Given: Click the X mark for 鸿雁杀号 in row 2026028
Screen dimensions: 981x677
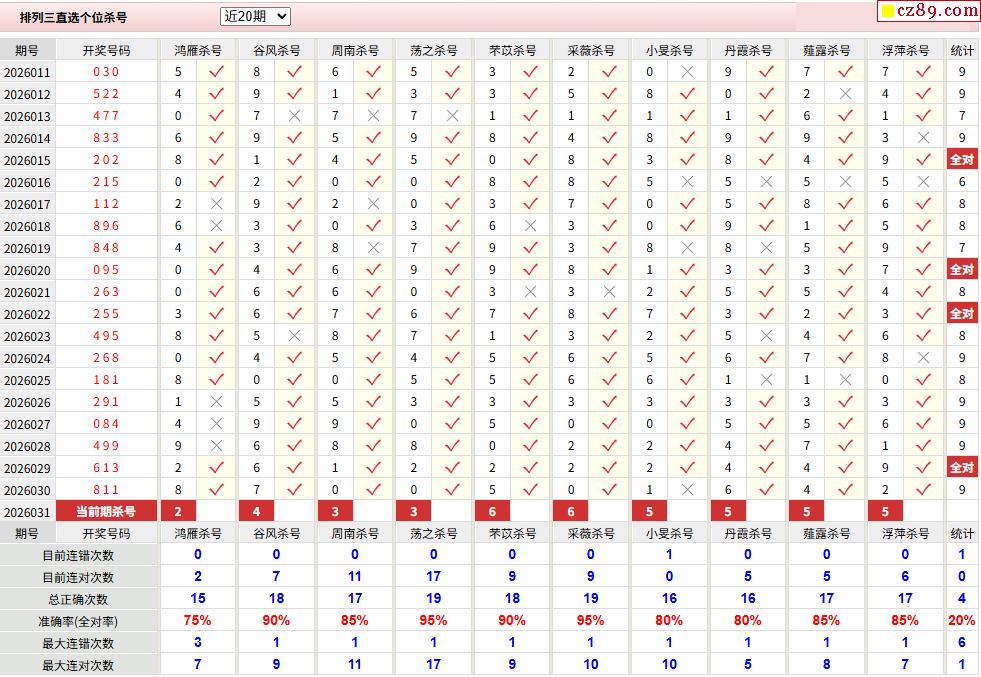Looking at the screenshot, I should coord(216,446).
